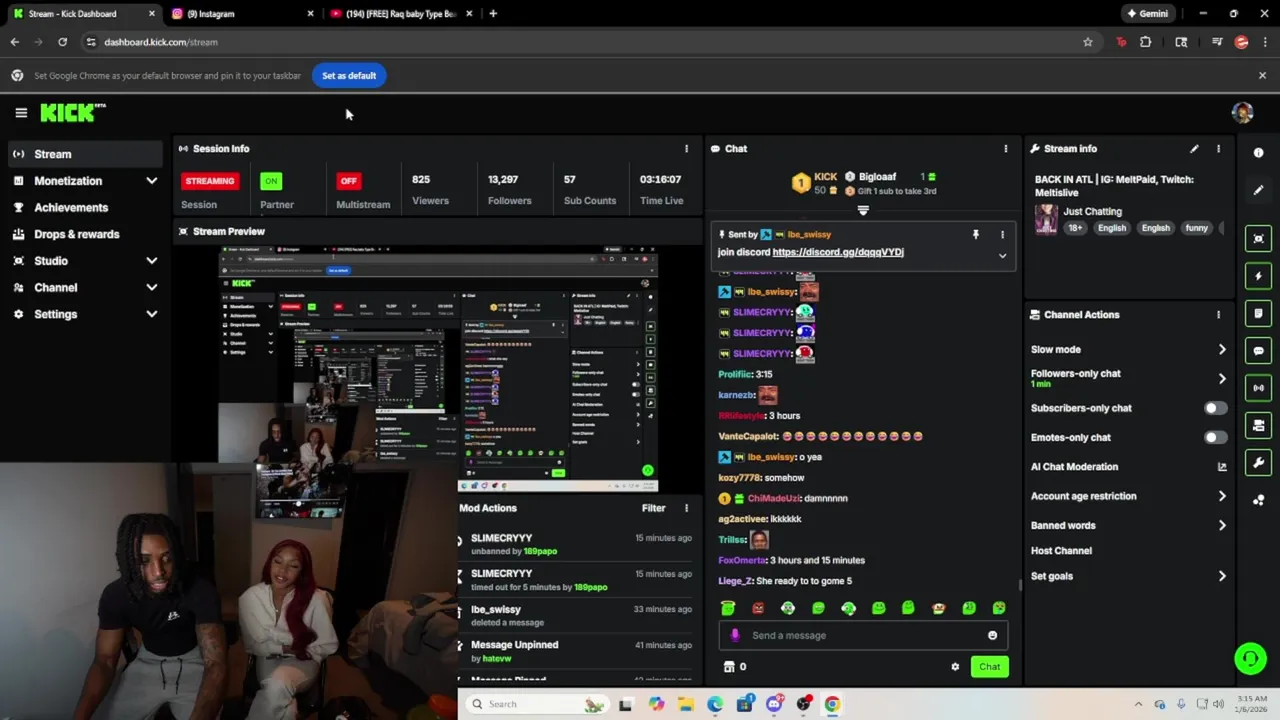Image resolution: width=1280 pixels, height=720 pixels.
Task: Open the Chat panel three-dot menu
Action: tap(1006, 149)
